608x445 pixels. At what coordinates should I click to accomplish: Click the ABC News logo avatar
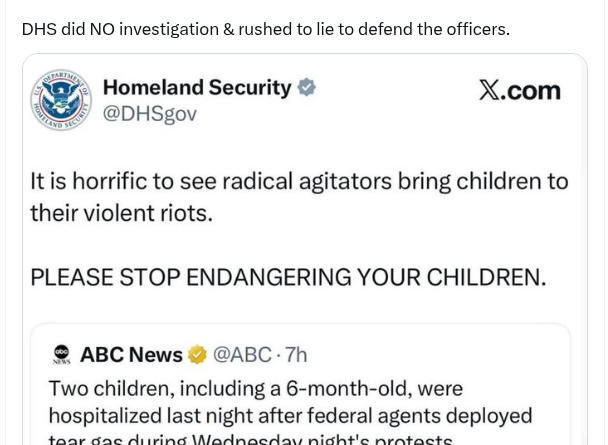62,354
